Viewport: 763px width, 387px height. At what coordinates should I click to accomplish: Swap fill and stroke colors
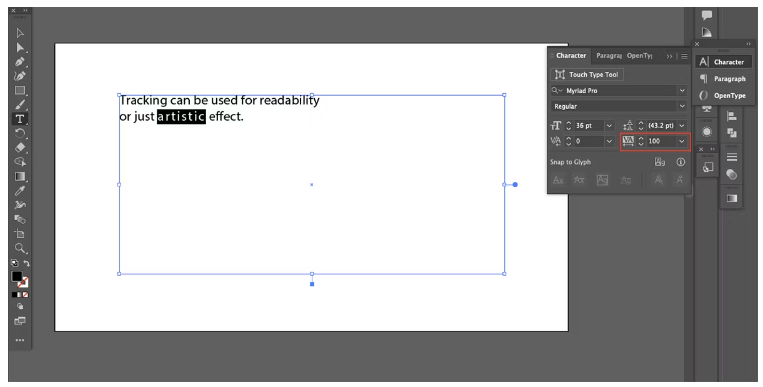[26, 263]
